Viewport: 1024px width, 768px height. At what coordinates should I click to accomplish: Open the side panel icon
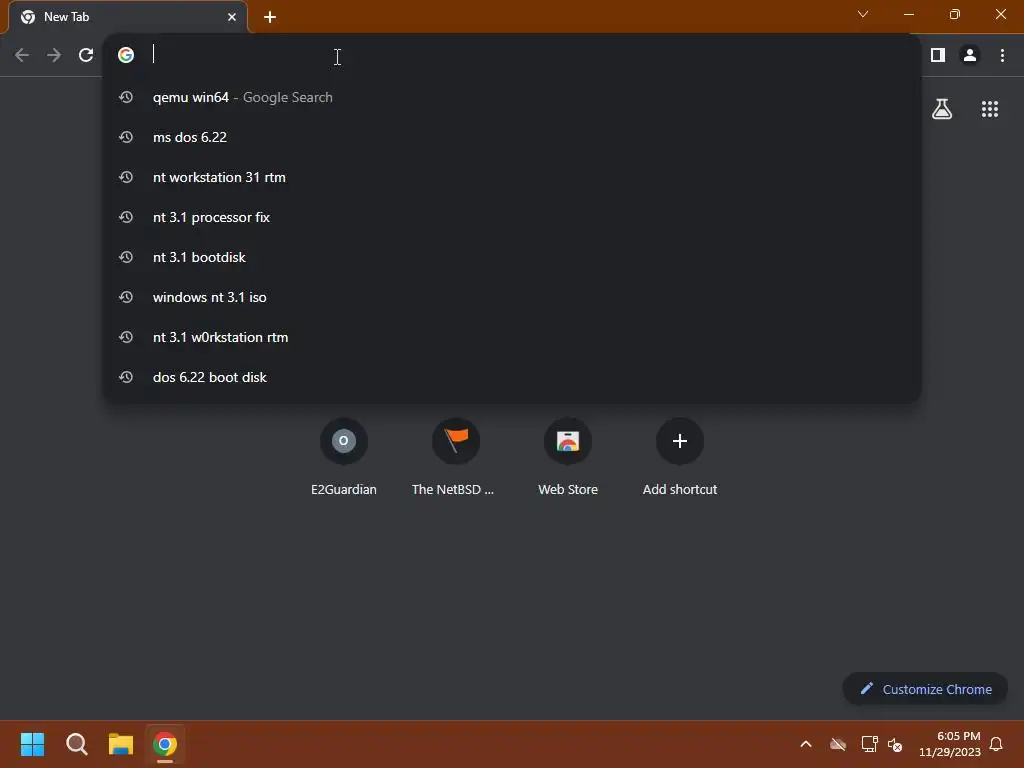938,55
